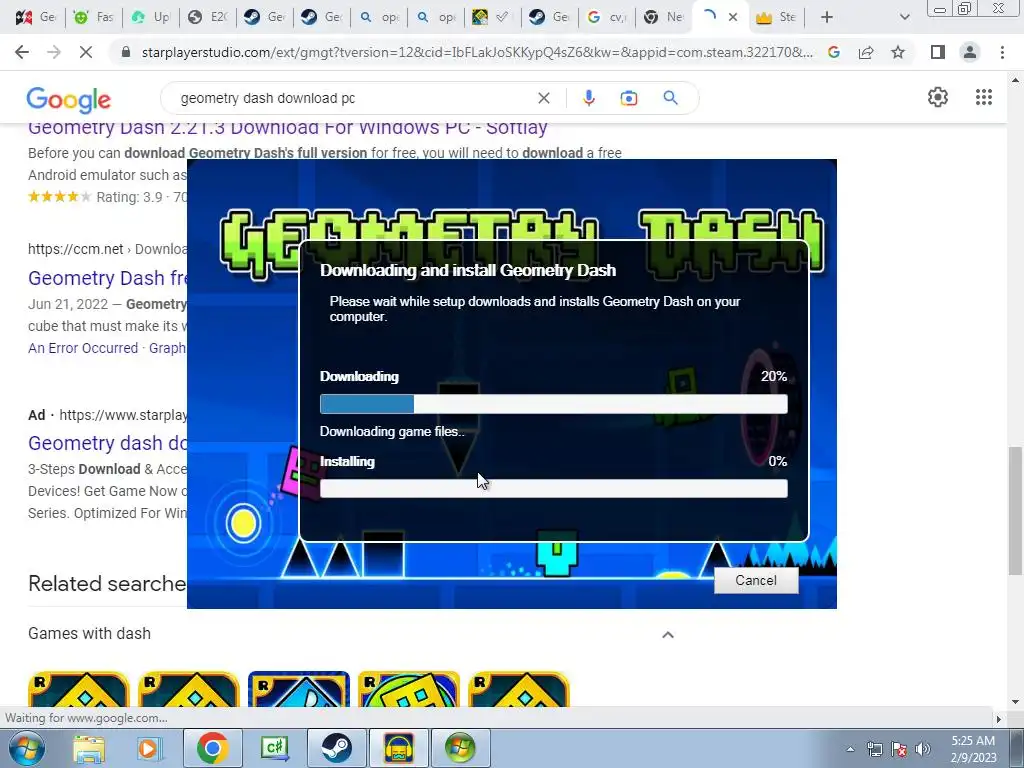
Task: Select the first game thumbnail
Action: click(78, 689)
